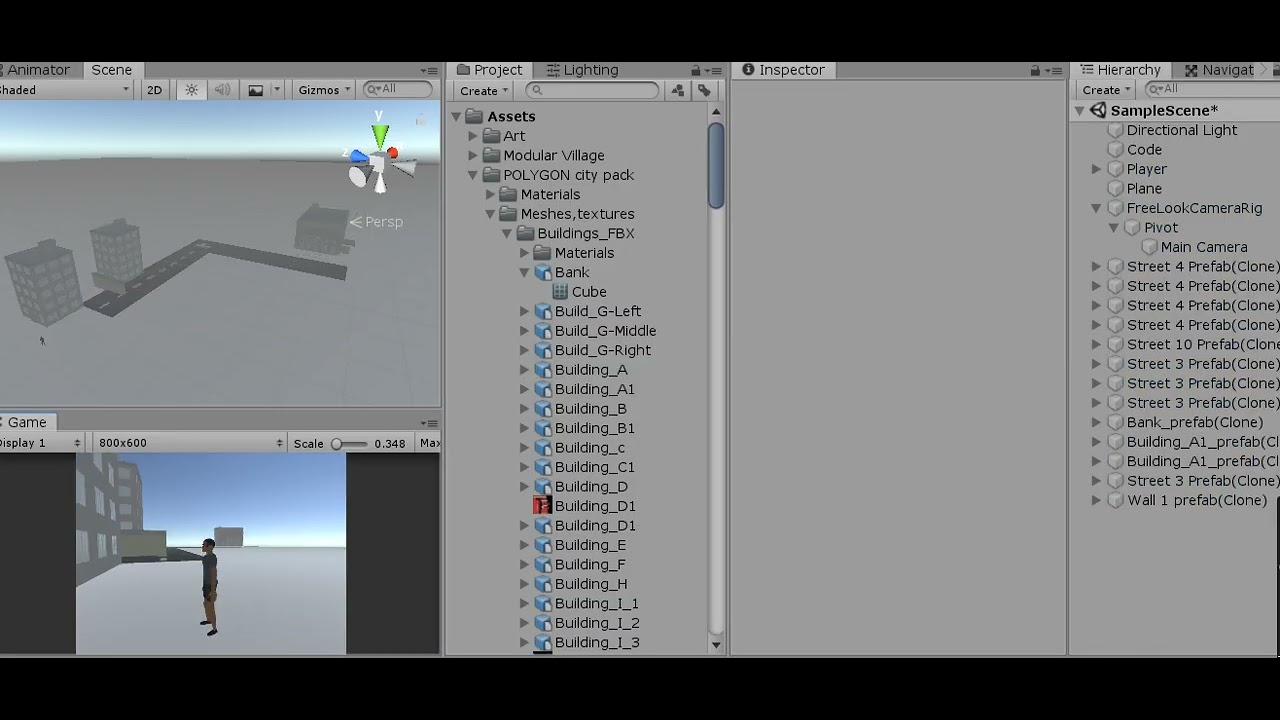Click search by type icon in Project

(678, 90)
